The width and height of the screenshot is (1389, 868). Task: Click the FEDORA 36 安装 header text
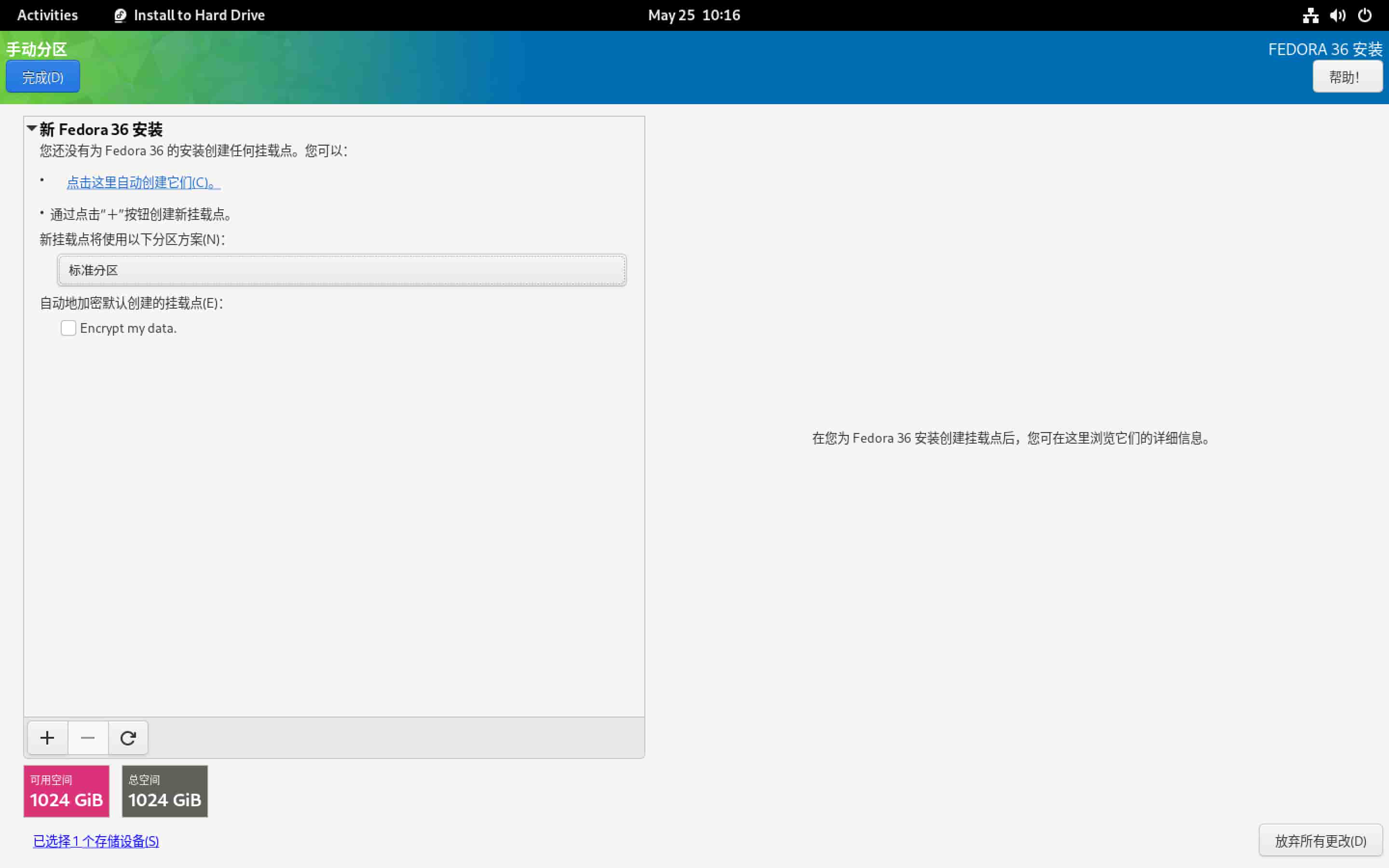coord(1325,49)
